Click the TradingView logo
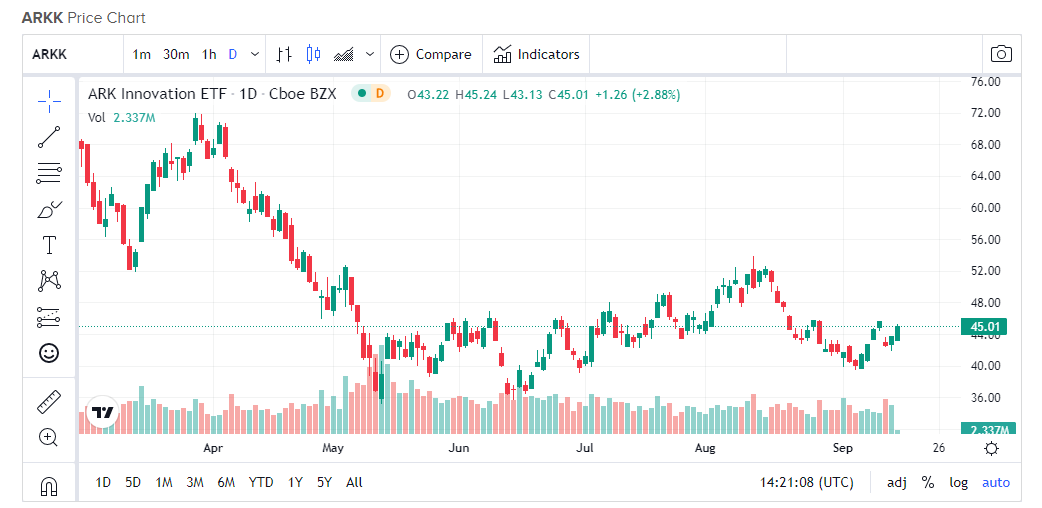1042x508 pixels. [103, 412]
